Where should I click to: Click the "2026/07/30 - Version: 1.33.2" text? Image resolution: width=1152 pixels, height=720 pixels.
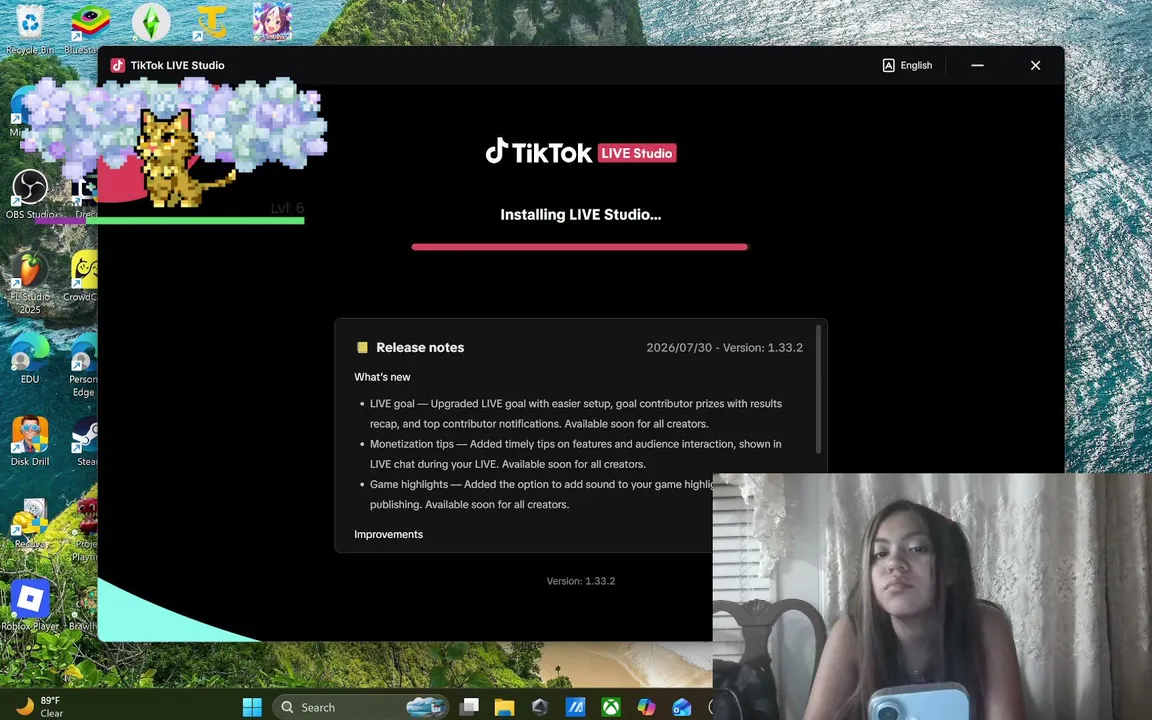click(x=724, y=348)
